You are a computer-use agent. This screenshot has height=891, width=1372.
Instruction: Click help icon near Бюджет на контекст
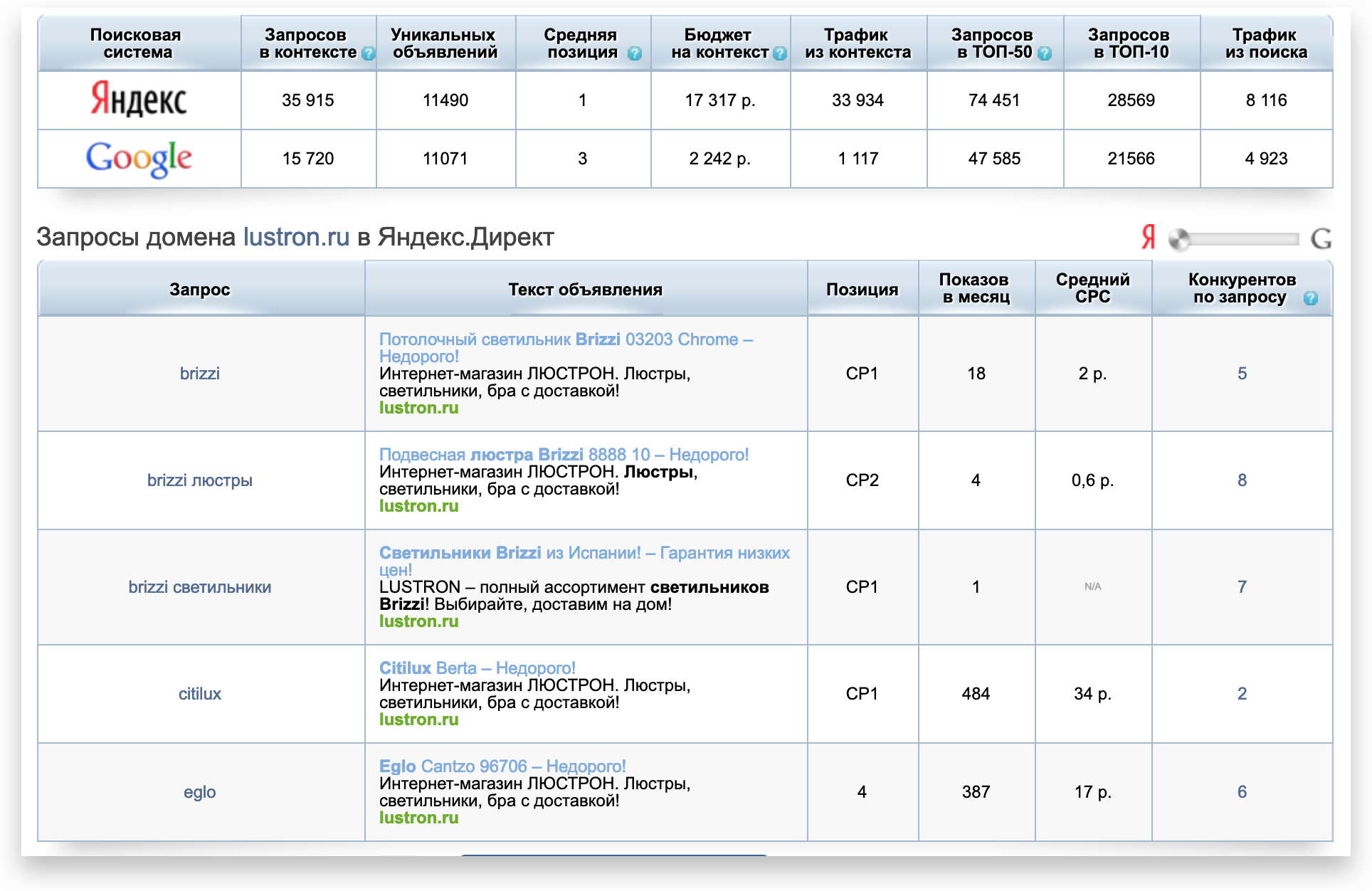[780, 53]
